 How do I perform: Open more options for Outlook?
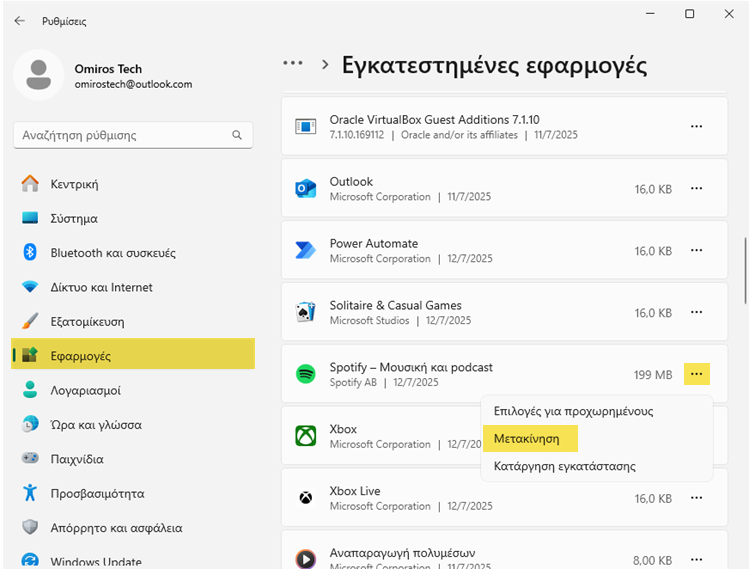pos(696,188)
